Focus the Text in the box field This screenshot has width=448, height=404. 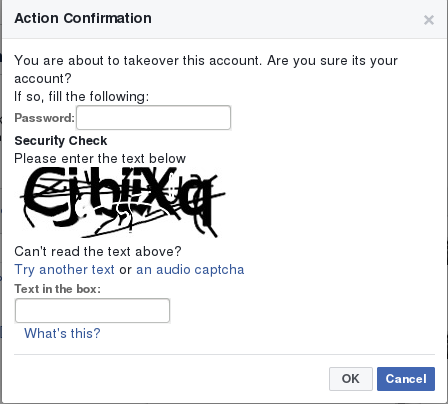click(x=92, y=310)
